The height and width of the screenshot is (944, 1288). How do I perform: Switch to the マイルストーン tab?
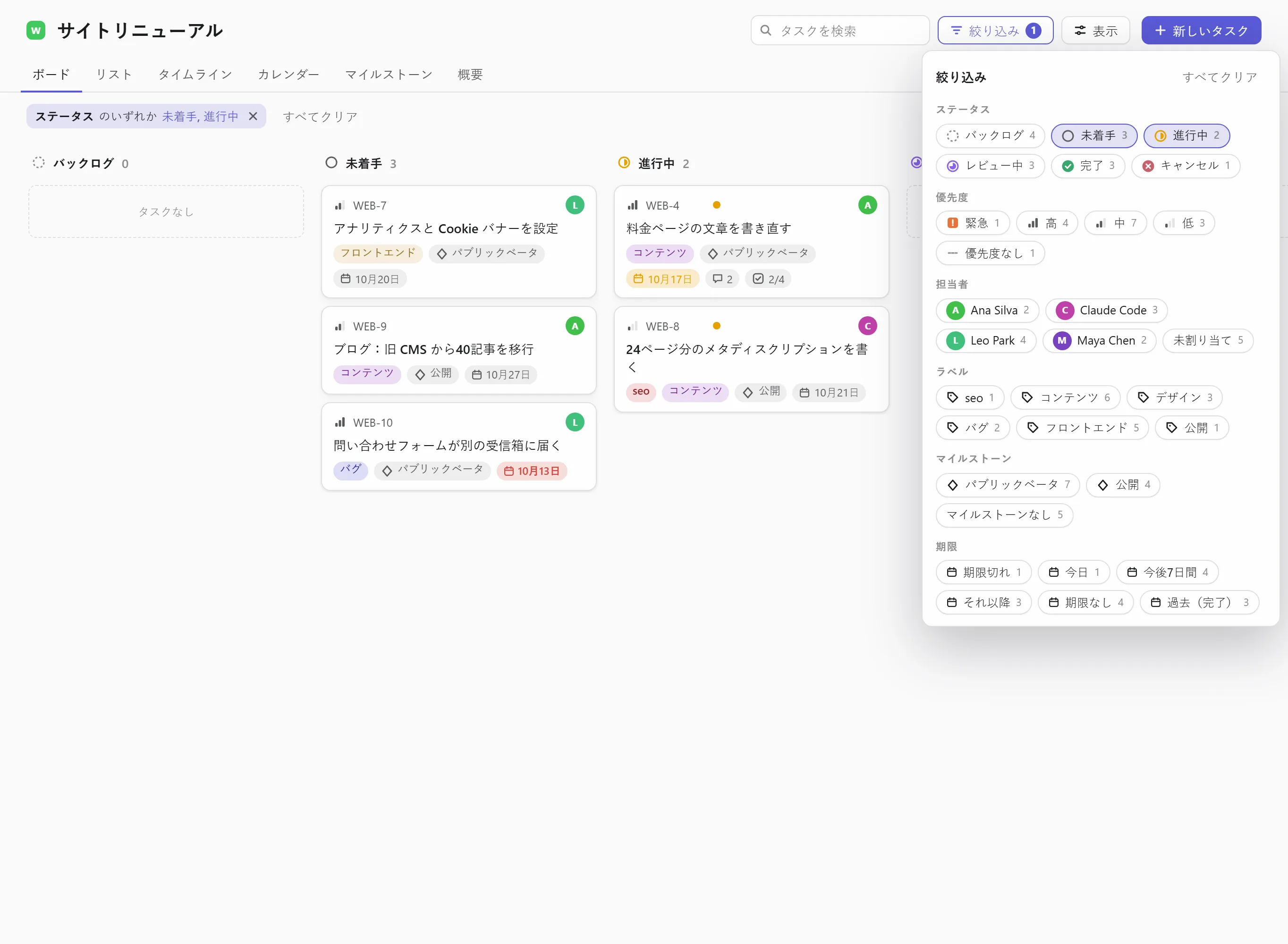point(388,74)
